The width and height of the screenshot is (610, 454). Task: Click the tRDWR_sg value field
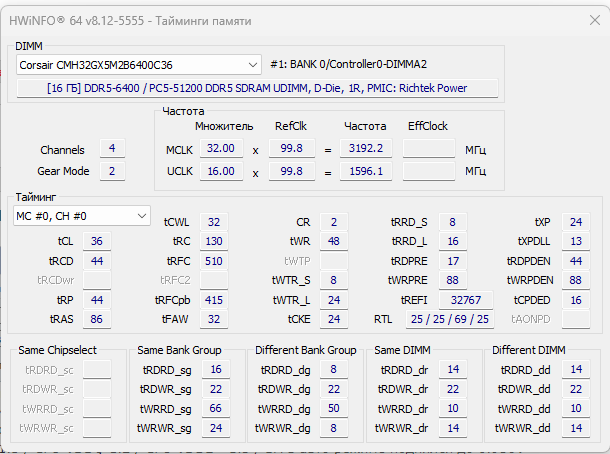pyautogui.click(x=216, y=389)
